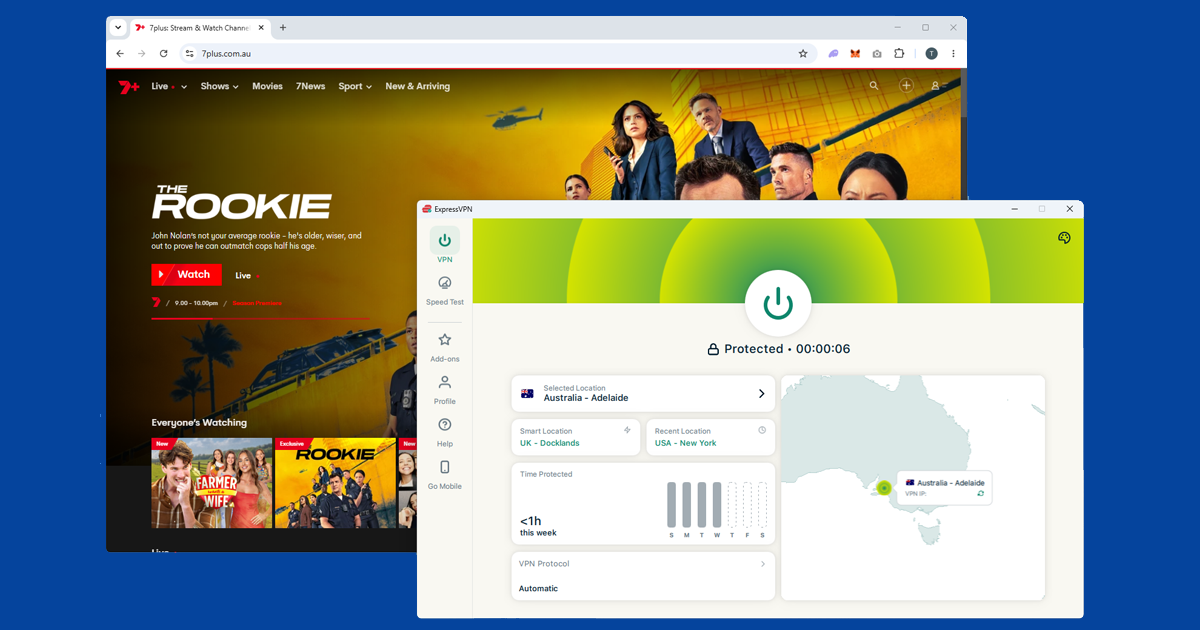Connect to Recent Location USA - New York

pyautogui.click(x=710, y=437)
